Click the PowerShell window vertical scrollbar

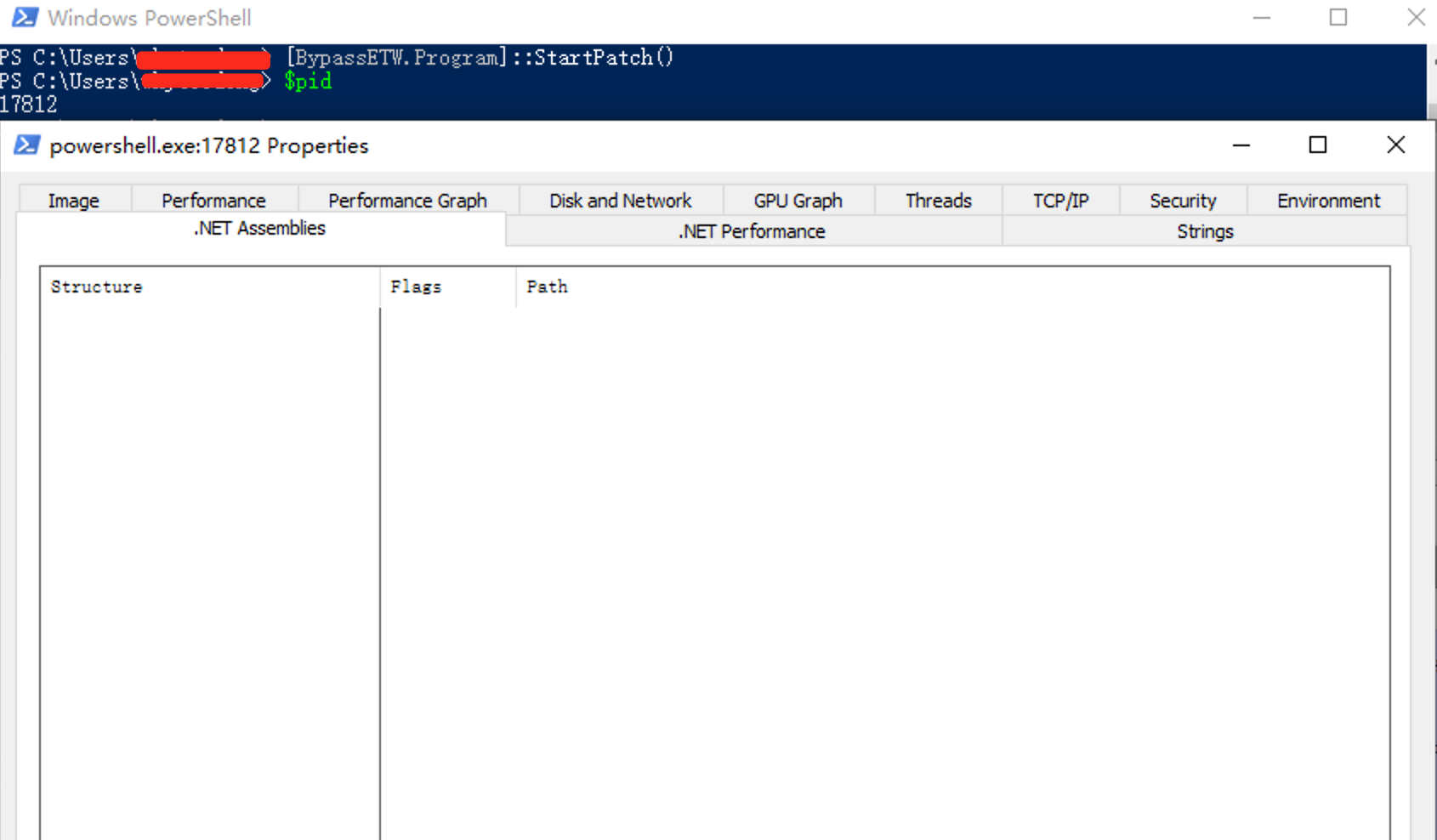1431,82
